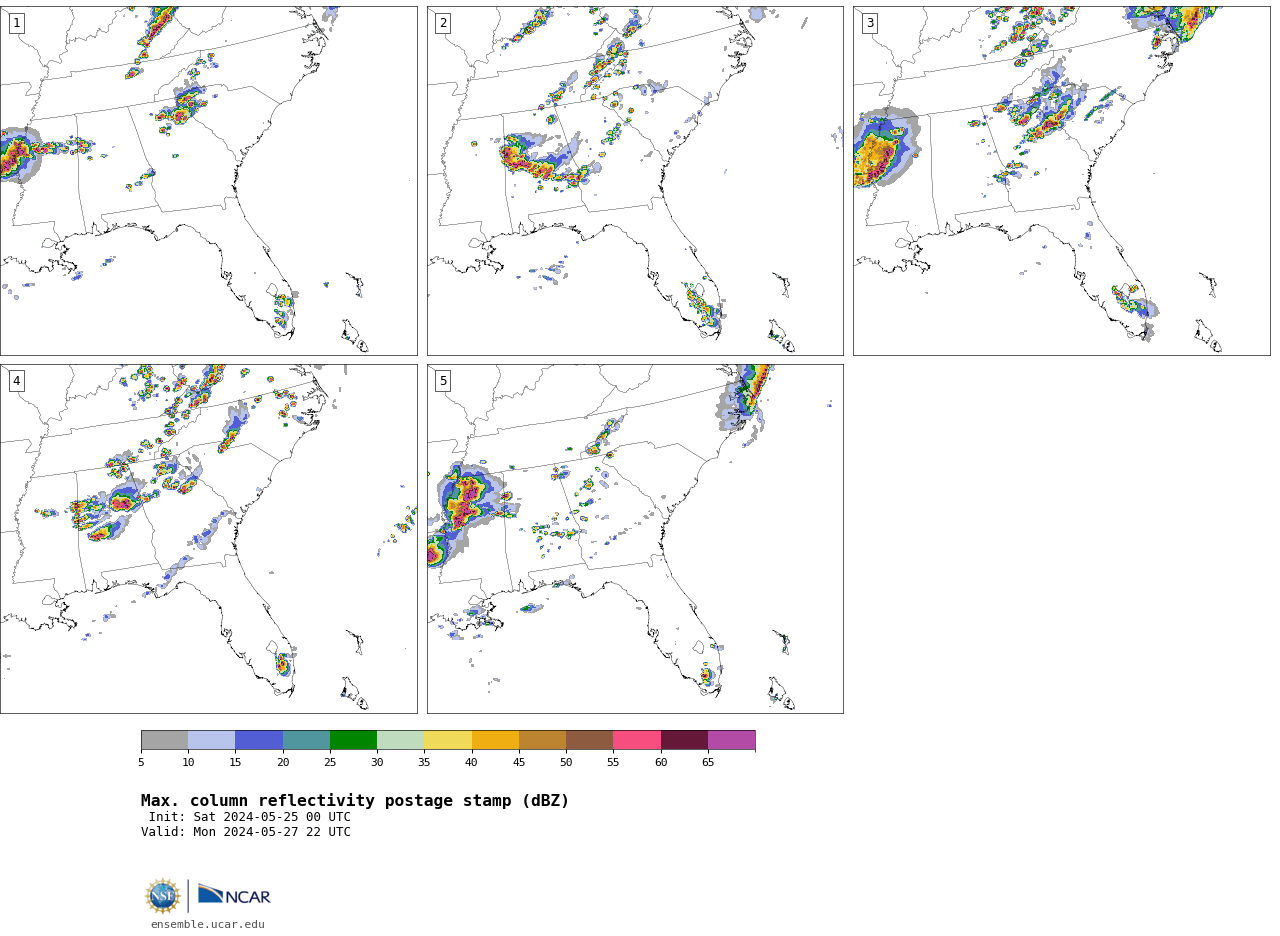Click the Valid: Mon 2024-05-27 22 UTC text
Screen dimensions: 1280x936
click(x=246, y=832)
